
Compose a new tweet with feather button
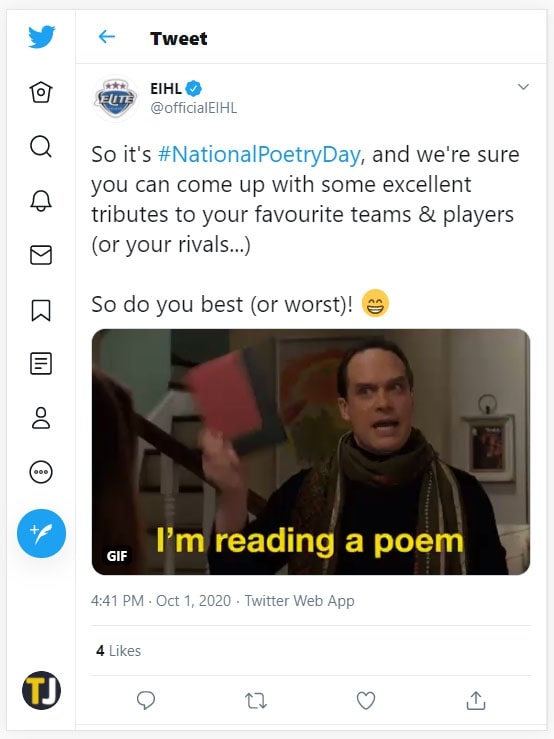41,534
